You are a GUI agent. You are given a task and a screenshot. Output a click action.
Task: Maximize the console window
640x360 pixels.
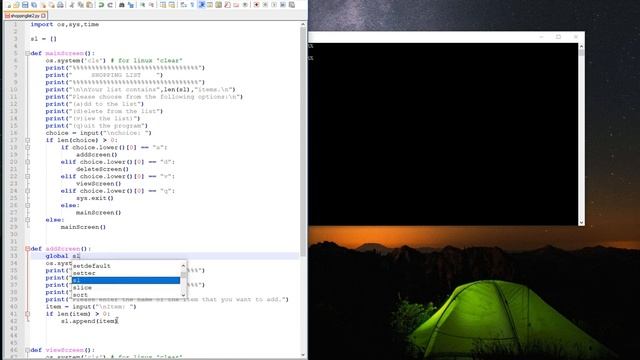(558, 37)
